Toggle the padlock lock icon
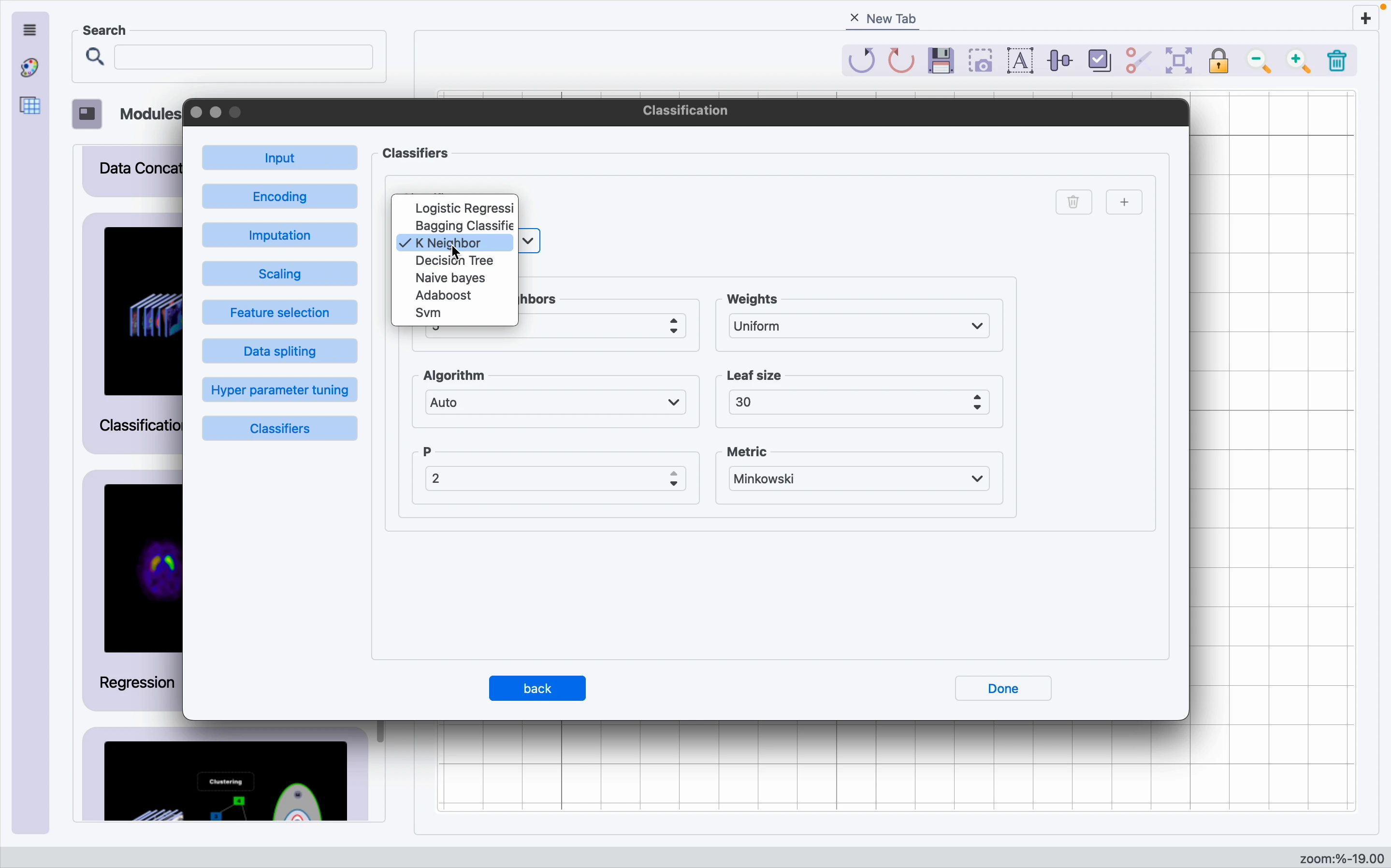1391x868 pixels. pos(1220,61)
